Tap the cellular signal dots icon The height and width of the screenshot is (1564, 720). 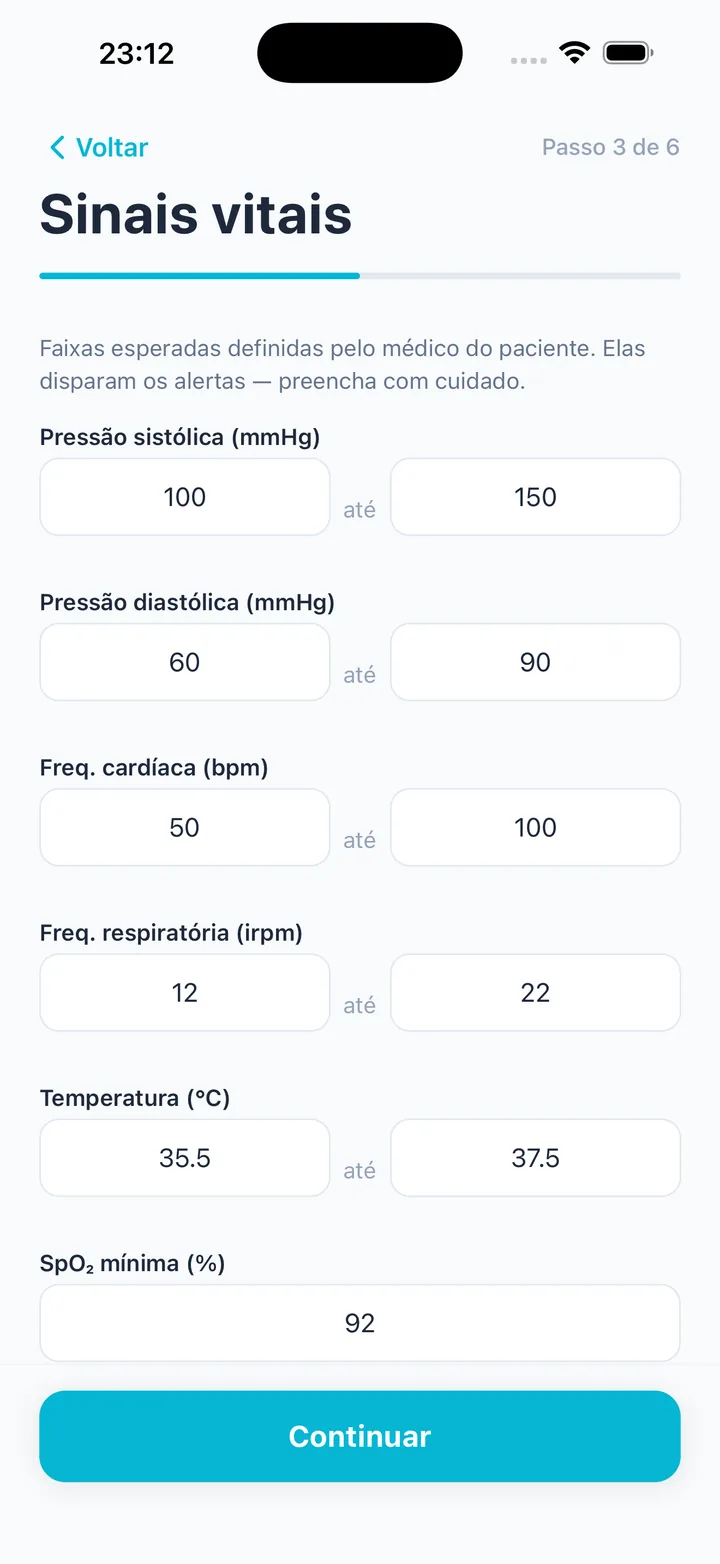click(x=528, y=60)
